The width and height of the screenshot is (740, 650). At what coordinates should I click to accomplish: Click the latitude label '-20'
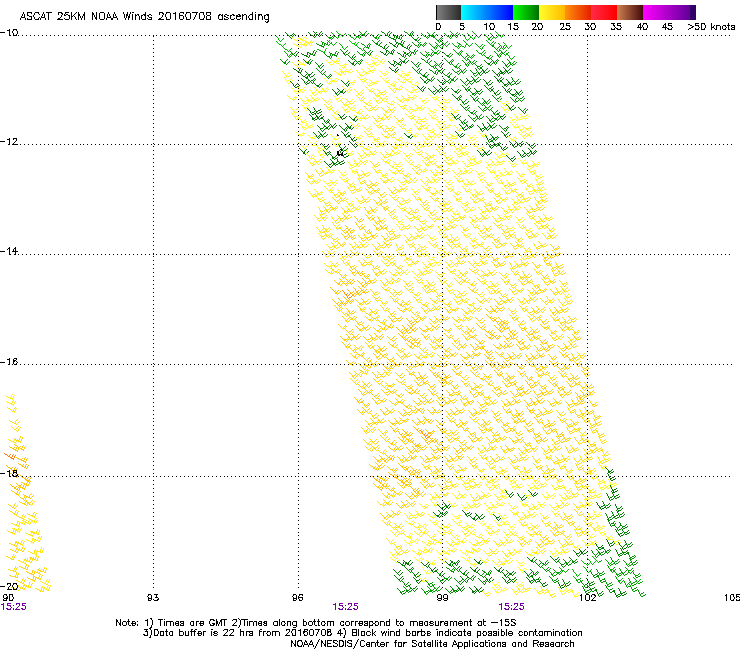tap(10, 586)
